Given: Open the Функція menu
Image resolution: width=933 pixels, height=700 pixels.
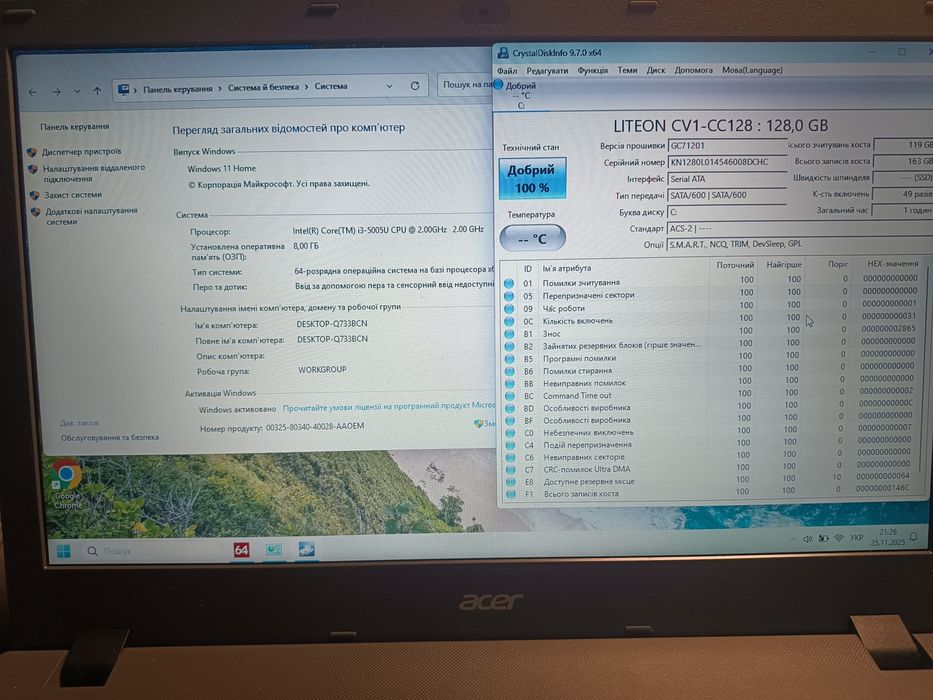Looking at the screenshot, I should click(x=593, y=70).
